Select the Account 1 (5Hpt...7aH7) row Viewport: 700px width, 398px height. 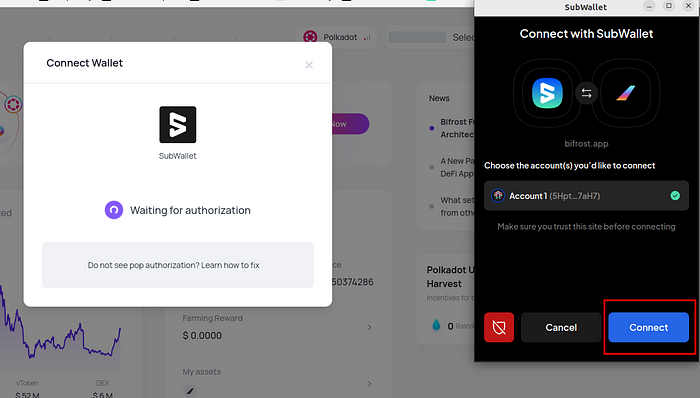click(x=586, y=195)
